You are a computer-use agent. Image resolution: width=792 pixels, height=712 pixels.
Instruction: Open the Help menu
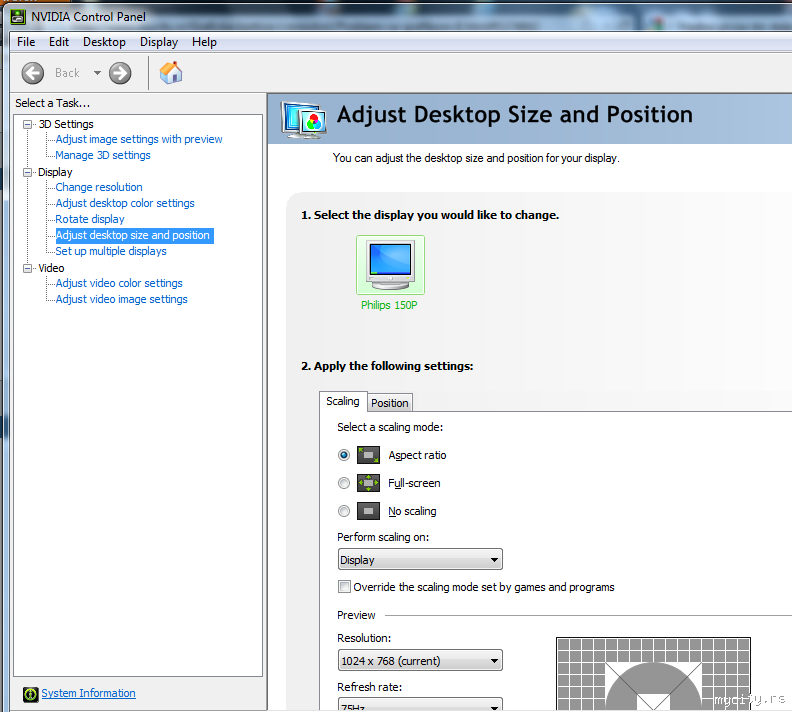point(204,42)
